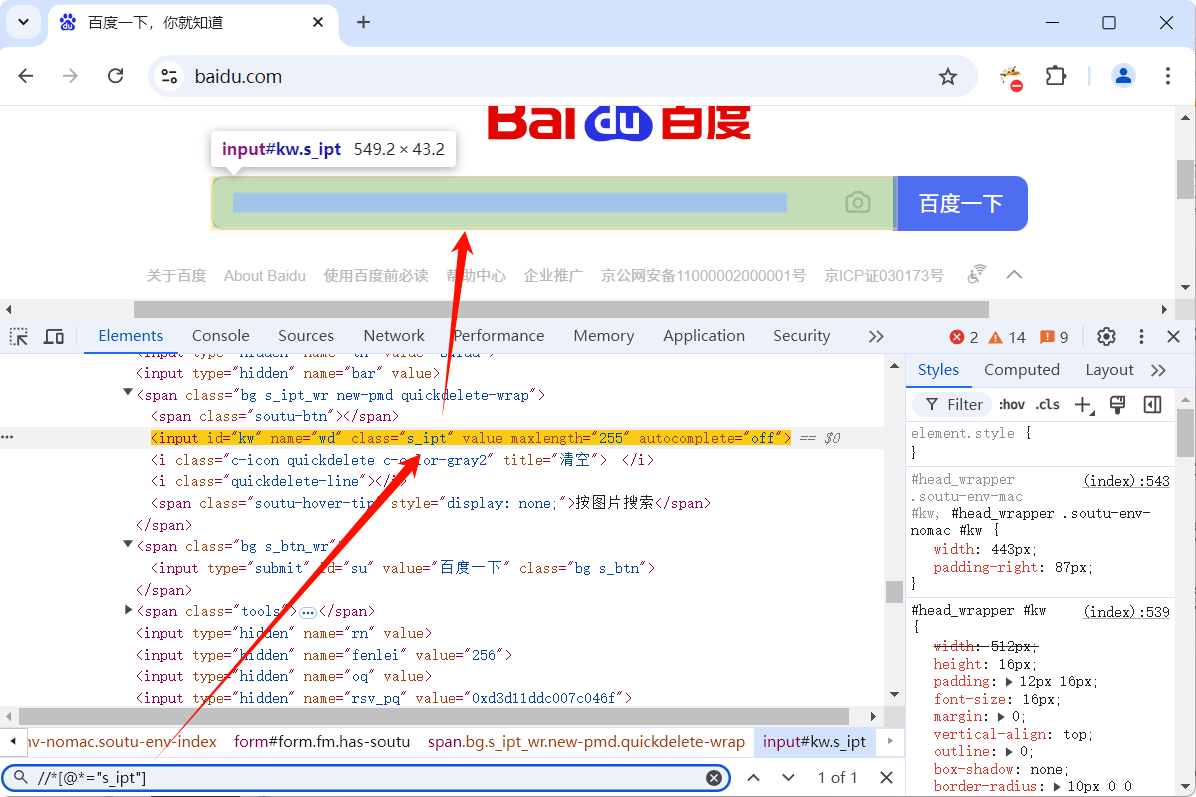Select the input type="submit" id="su" line

[403, 568]
